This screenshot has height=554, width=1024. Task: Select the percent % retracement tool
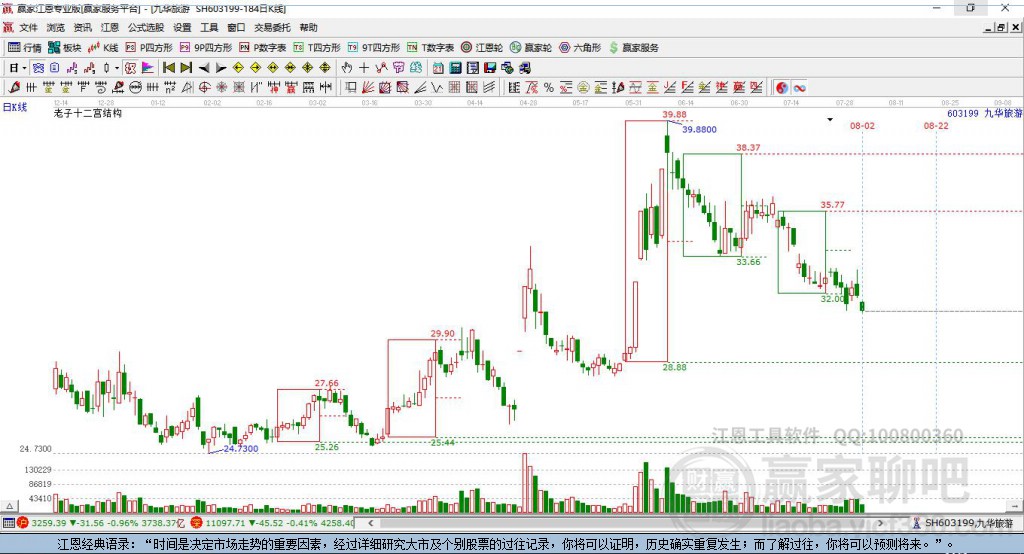tap(549, 88)
